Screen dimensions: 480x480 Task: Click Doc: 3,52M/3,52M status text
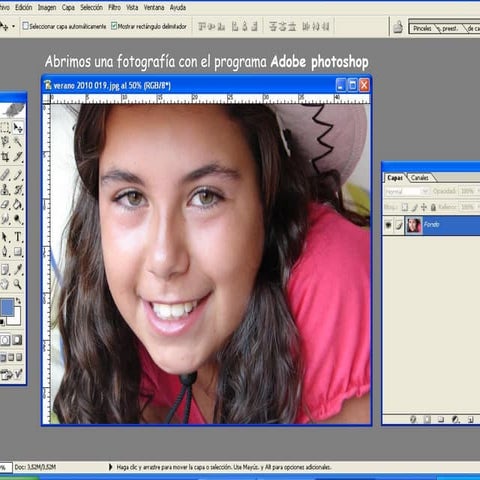(x=35, y=467)
